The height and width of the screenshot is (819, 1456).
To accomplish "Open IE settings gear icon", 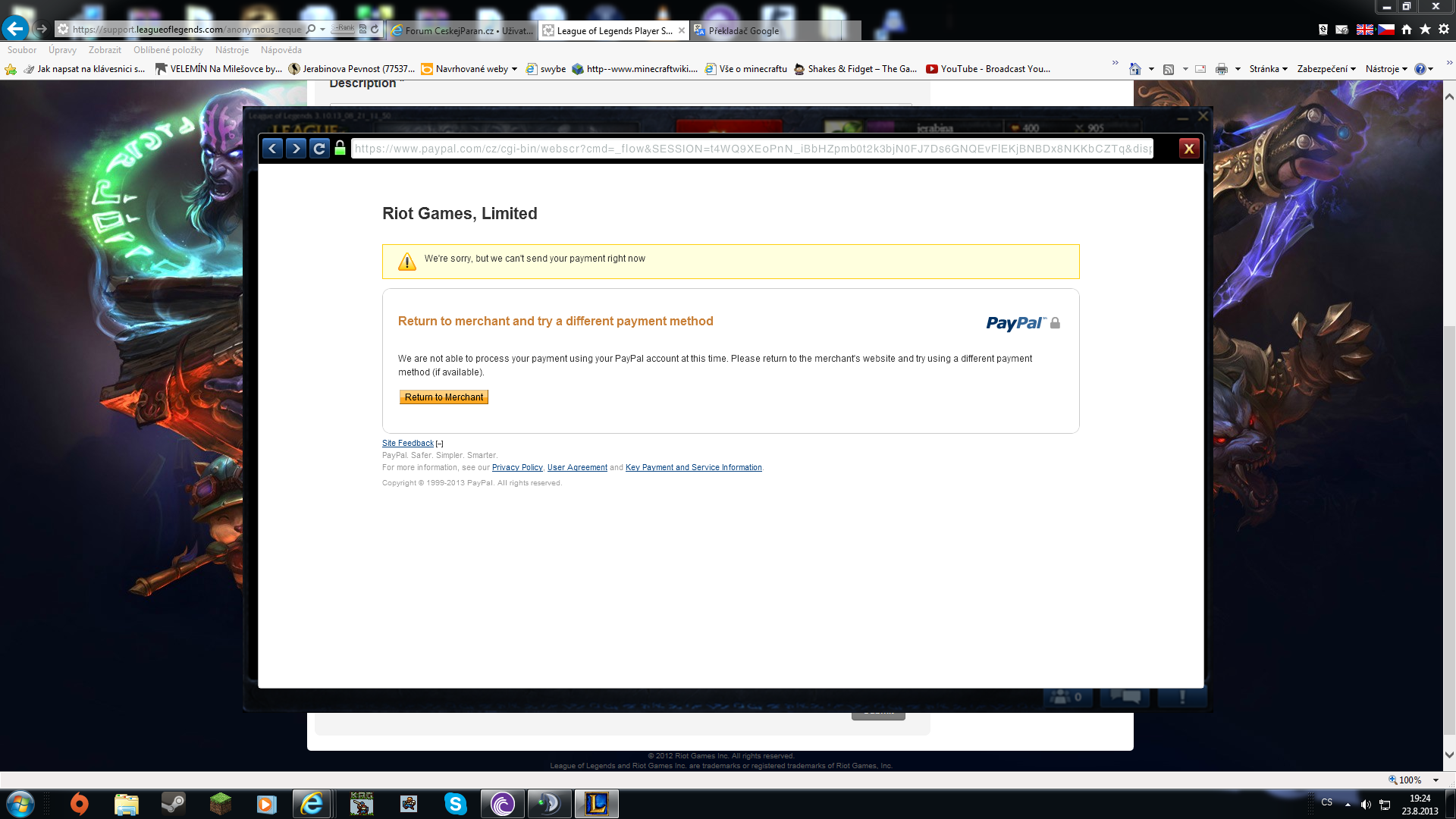I will (1444, 30).
